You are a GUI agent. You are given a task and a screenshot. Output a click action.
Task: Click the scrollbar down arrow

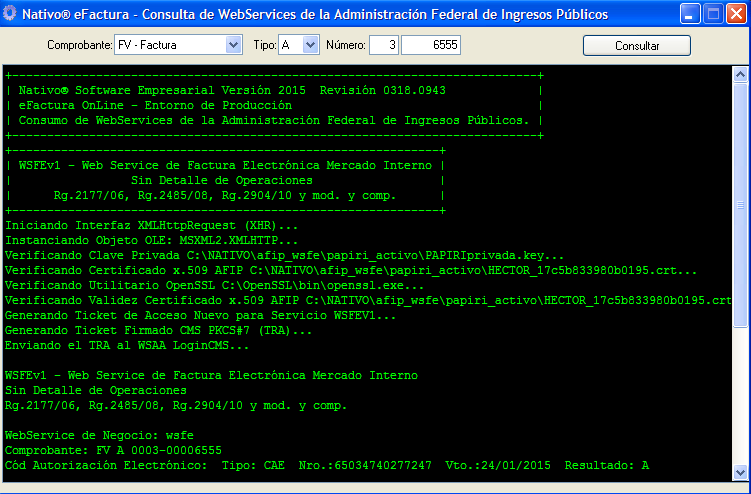click(x=739, y=472)
